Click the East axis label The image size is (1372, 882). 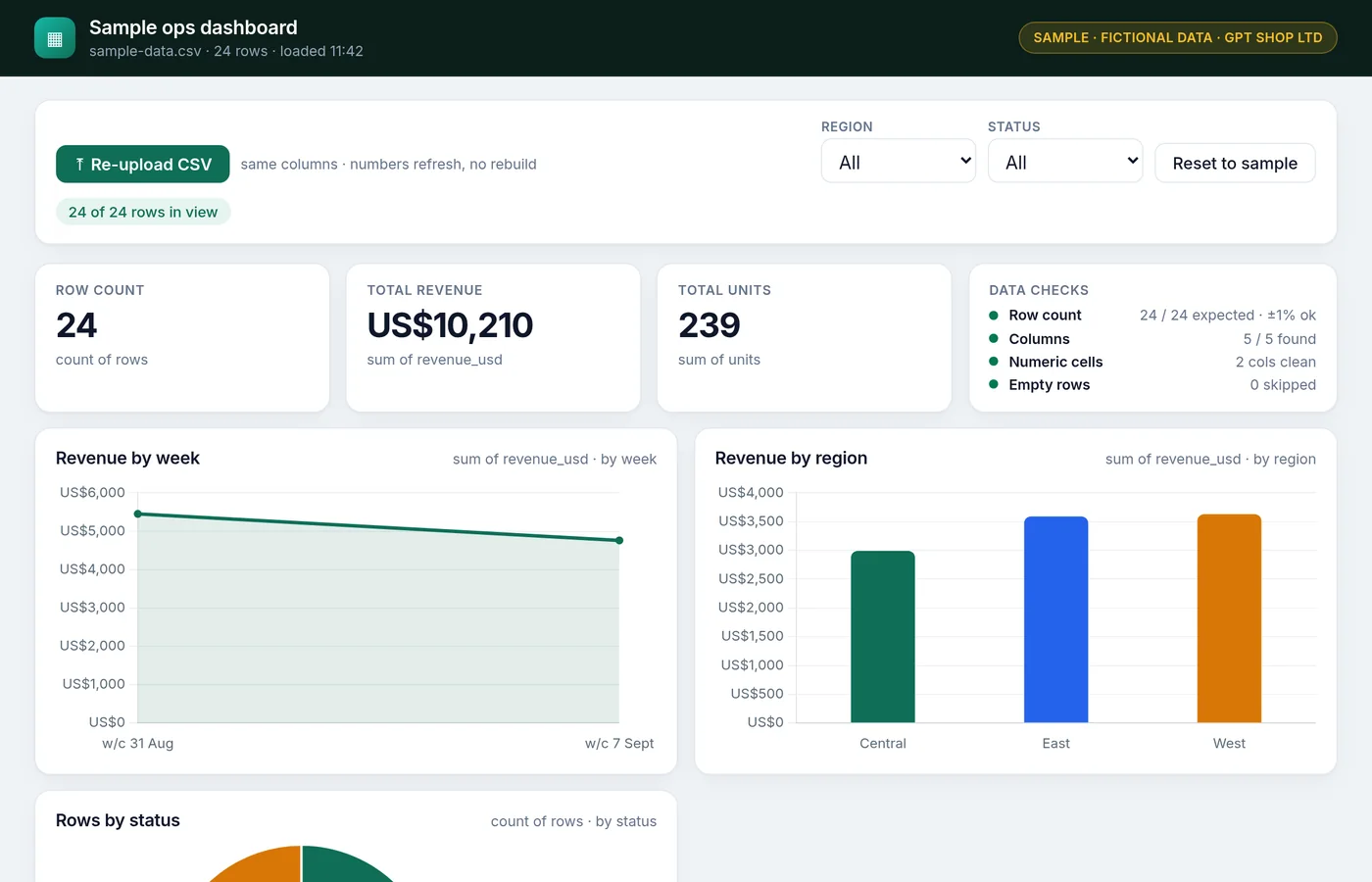(x=1056, y=743)
